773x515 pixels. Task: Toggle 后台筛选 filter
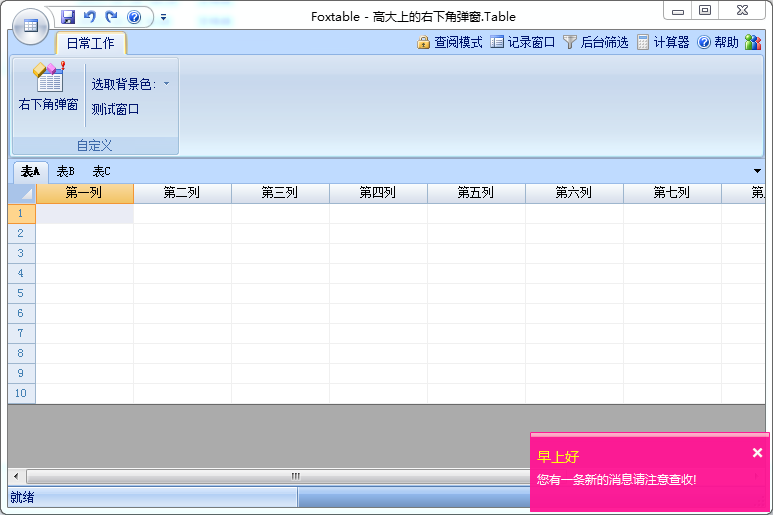[x=596, y=42]
